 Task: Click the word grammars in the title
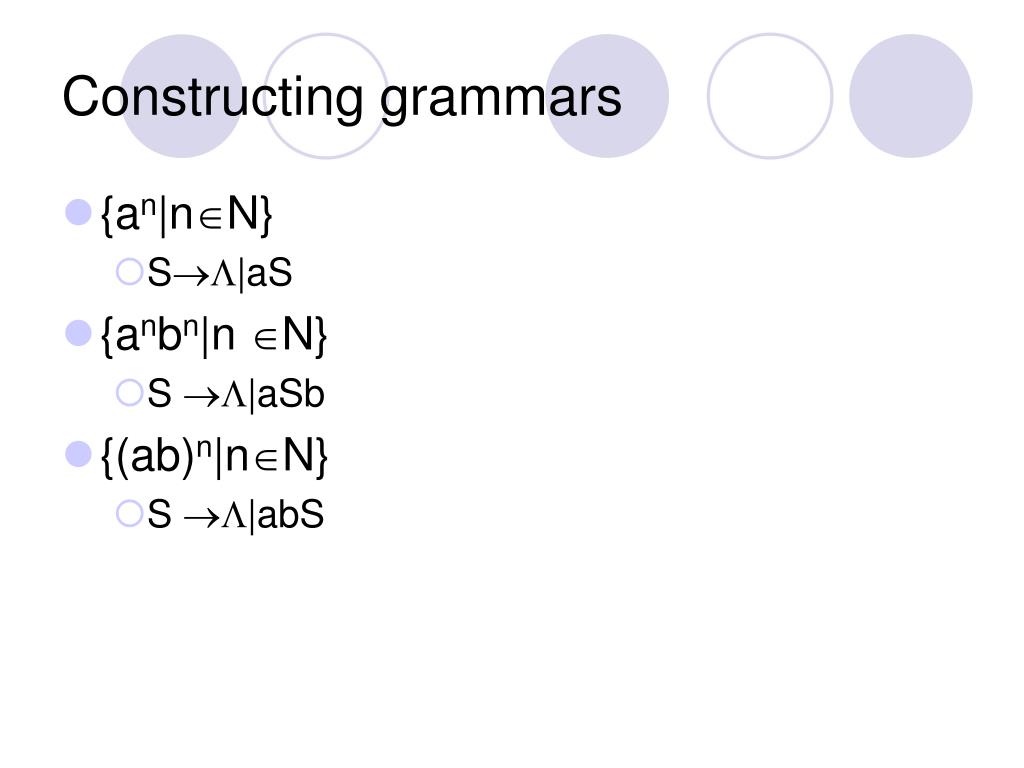pos(500,98)
